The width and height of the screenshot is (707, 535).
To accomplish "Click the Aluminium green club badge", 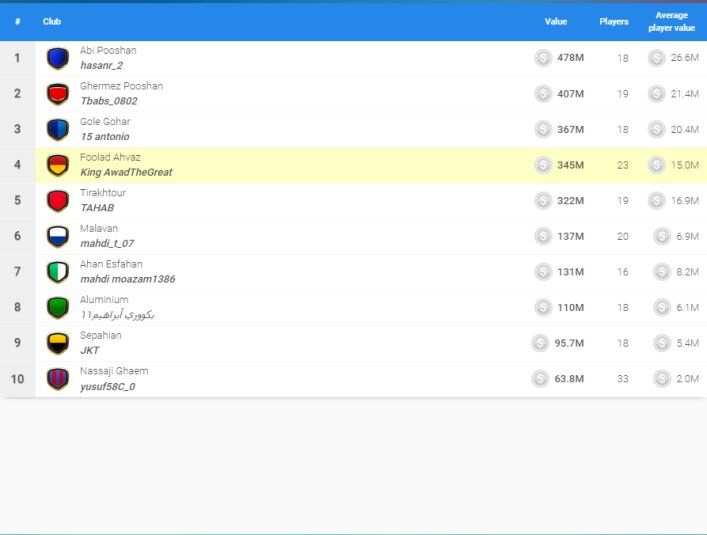I will point(58,307).
